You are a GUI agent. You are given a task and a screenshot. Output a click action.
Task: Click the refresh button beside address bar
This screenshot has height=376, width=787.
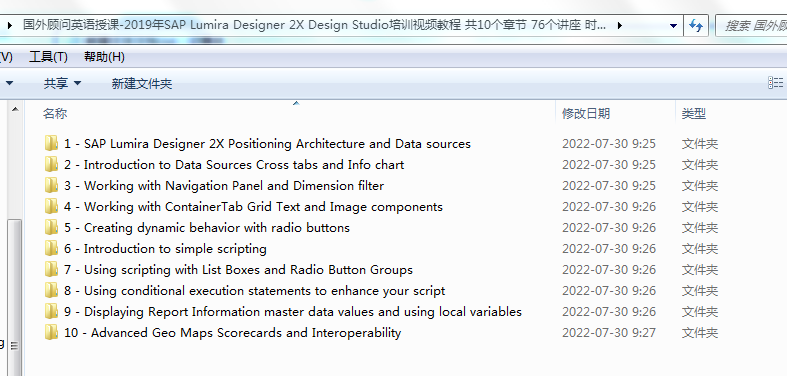[696, 26]
